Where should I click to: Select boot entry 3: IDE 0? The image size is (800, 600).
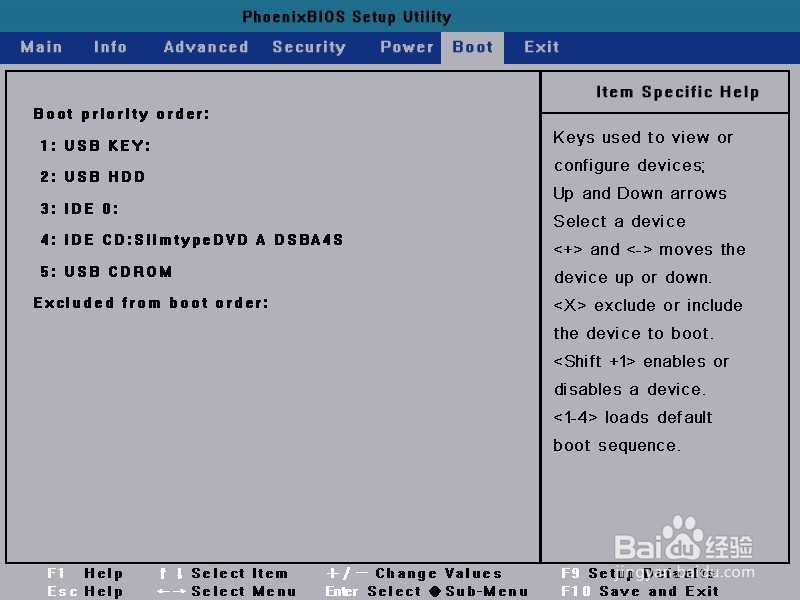tap(80, 209)
